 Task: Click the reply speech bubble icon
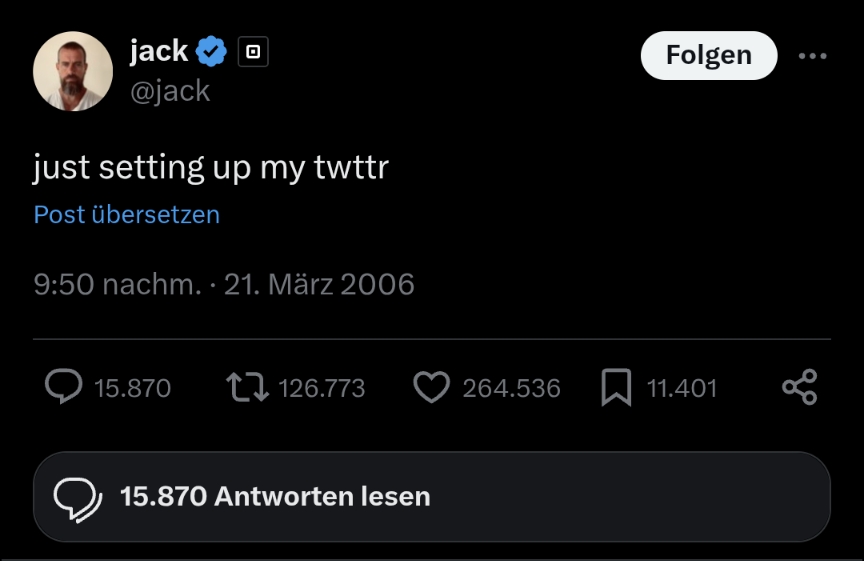(64, 387)
